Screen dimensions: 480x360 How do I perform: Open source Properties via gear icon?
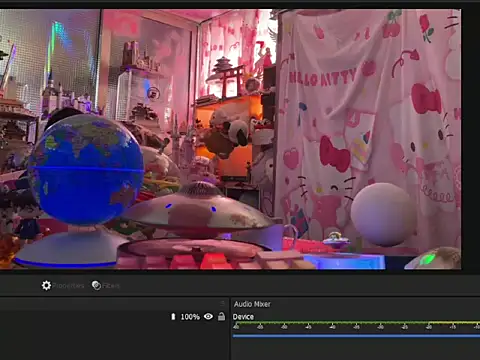[46, 285]
